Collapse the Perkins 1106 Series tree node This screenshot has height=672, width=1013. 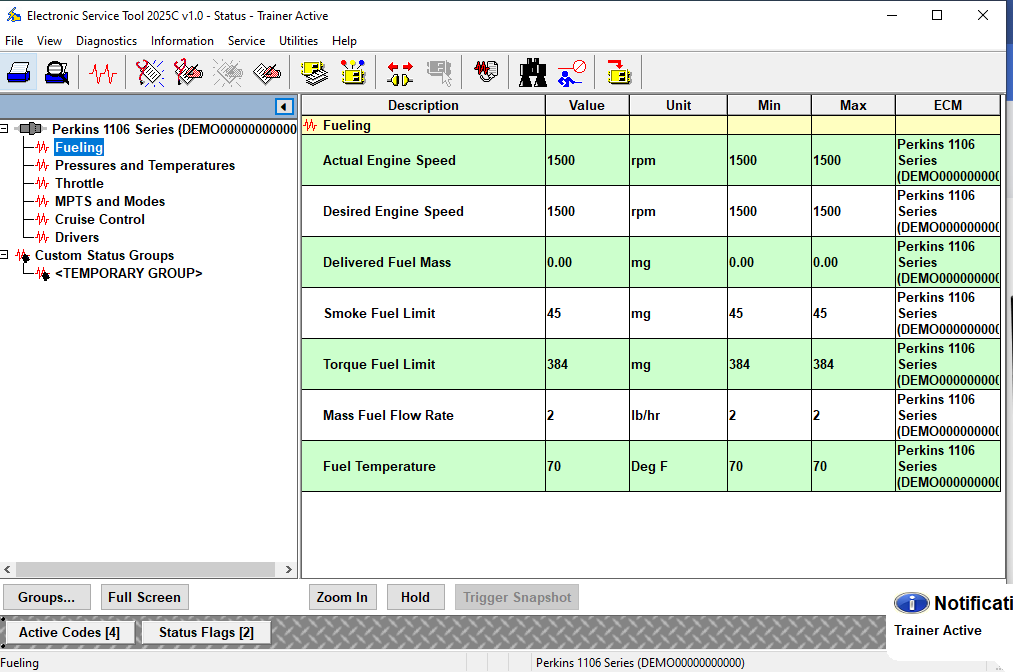pos(6,129)
